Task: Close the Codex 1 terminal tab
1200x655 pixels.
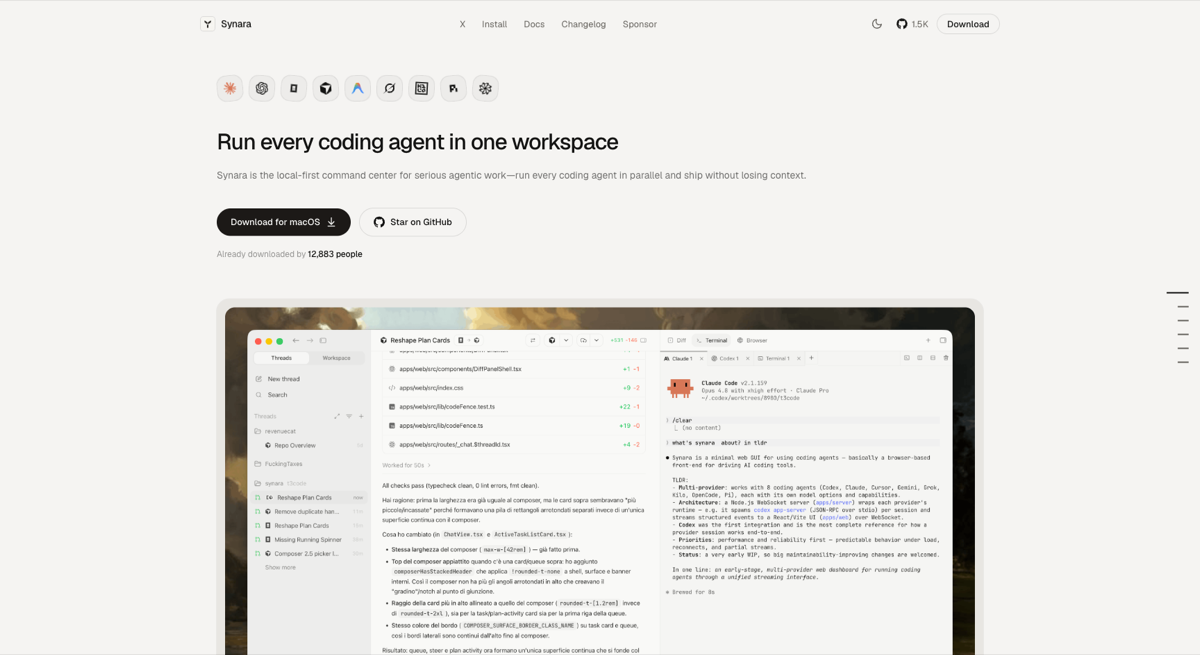Action: pos(747,358)
